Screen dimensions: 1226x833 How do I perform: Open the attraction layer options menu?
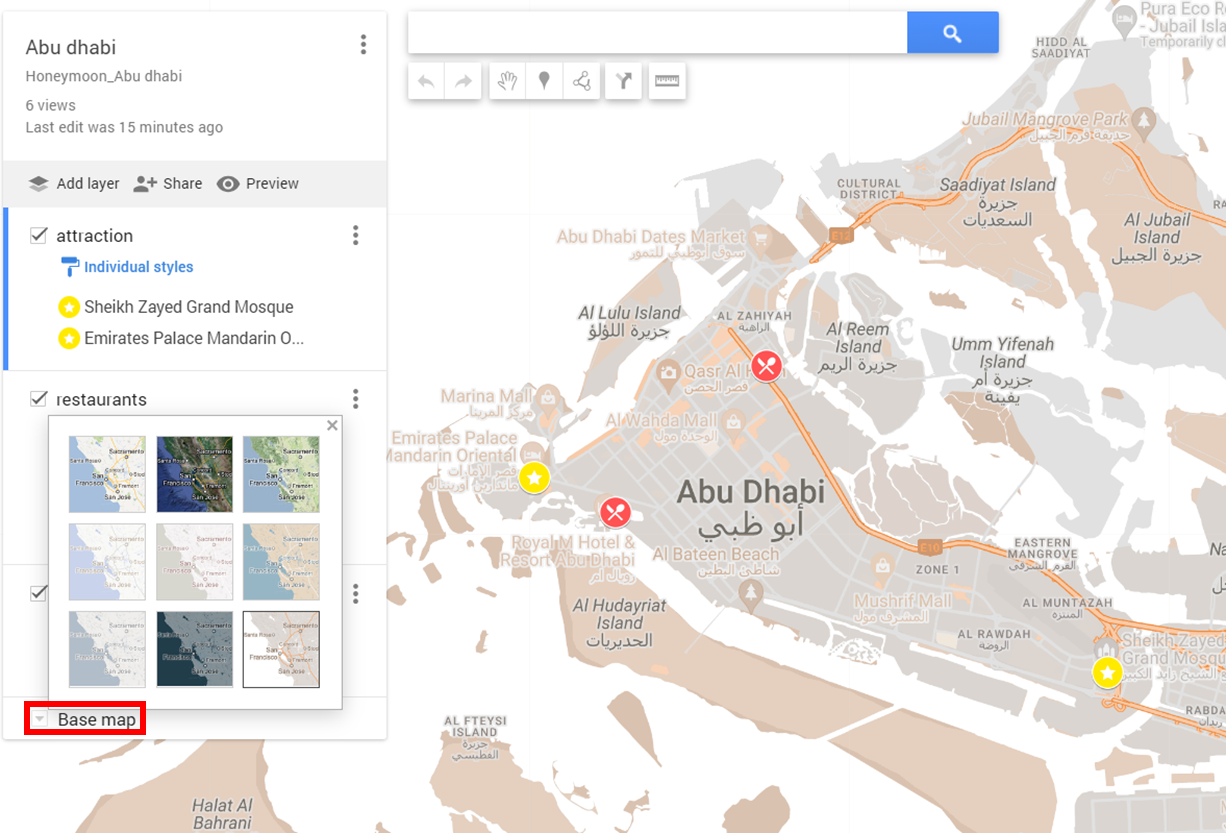(355, 236)
